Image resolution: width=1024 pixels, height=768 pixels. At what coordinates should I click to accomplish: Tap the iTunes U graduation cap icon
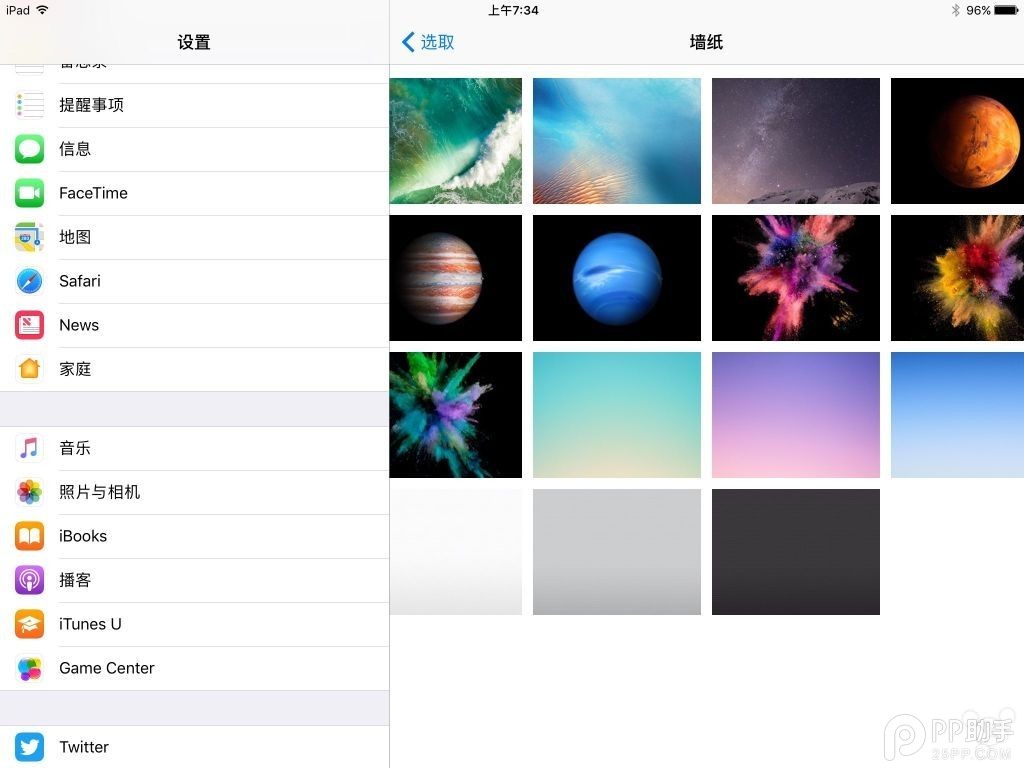click(x=29, y=624)
